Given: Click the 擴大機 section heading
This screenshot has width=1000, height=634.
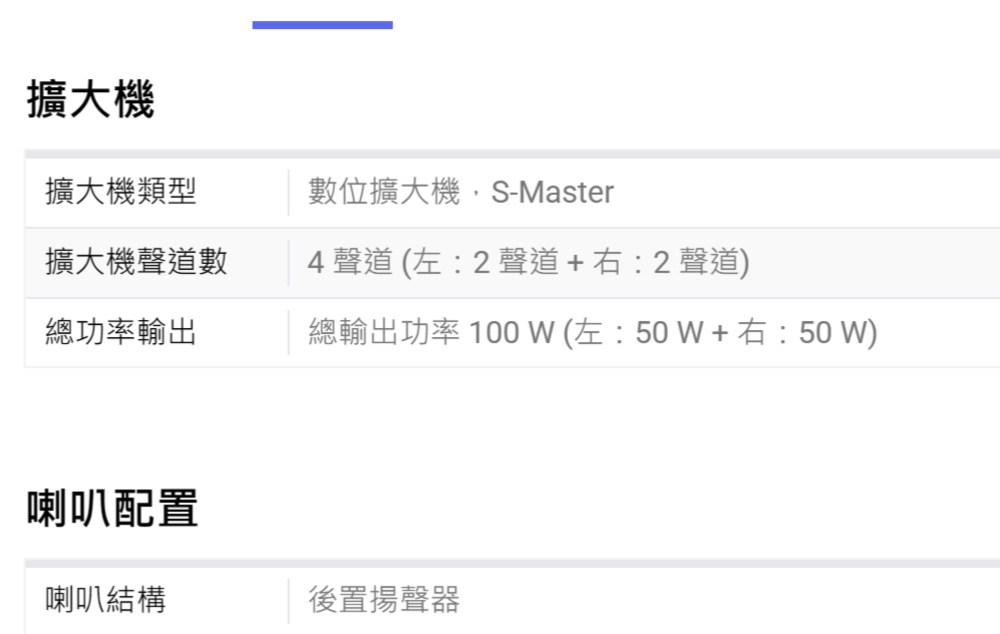Looking at the screenshot, I should point(90,101).
